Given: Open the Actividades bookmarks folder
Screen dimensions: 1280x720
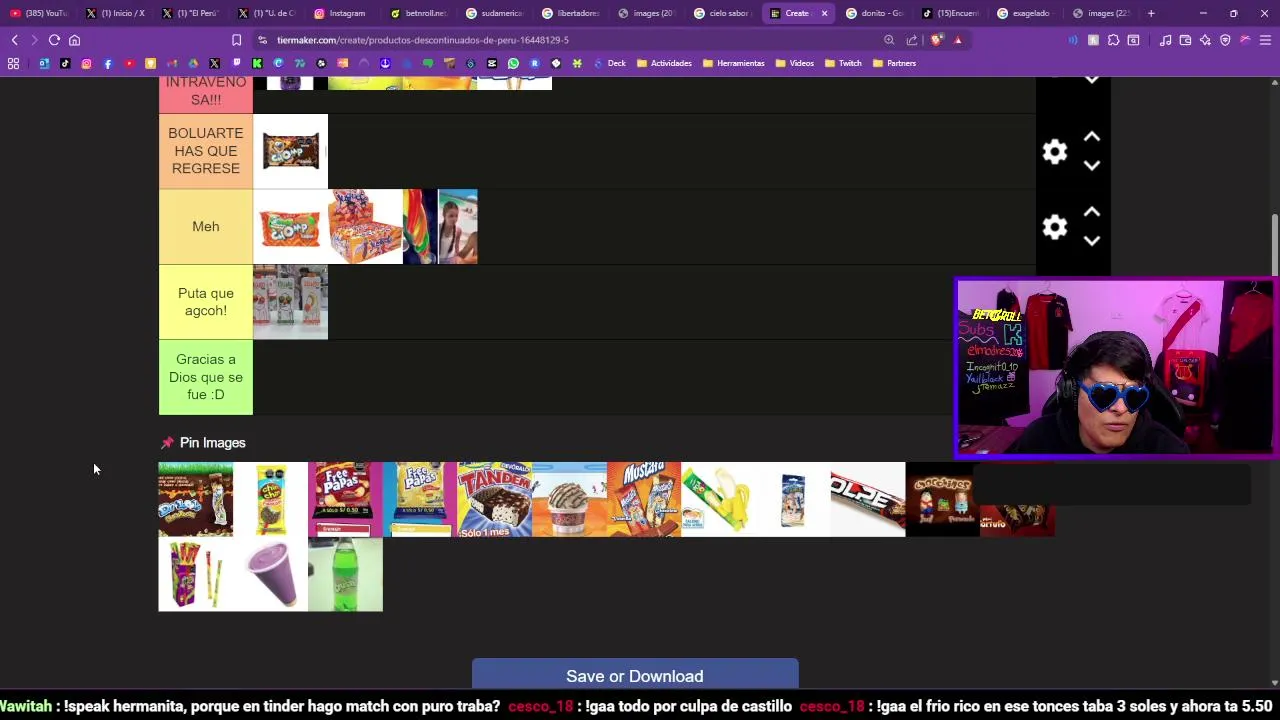Looking at the screenshot, I should point(664,63).
